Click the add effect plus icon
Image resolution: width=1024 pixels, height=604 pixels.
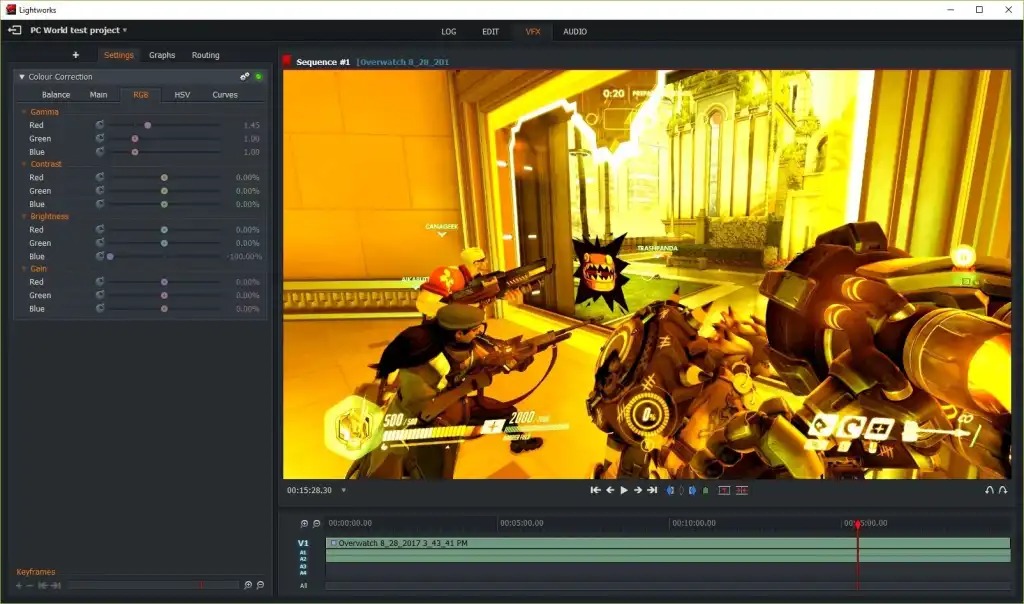(x=76, y=55)
